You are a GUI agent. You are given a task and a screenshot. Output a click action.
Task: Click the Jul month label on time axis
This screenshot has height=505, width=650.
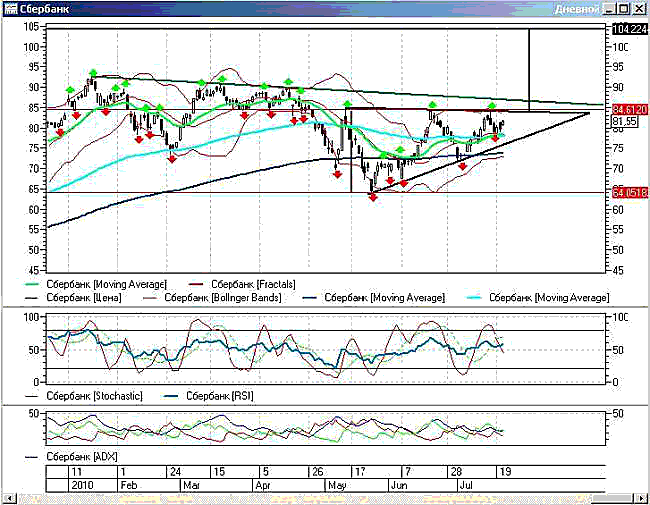466,485
